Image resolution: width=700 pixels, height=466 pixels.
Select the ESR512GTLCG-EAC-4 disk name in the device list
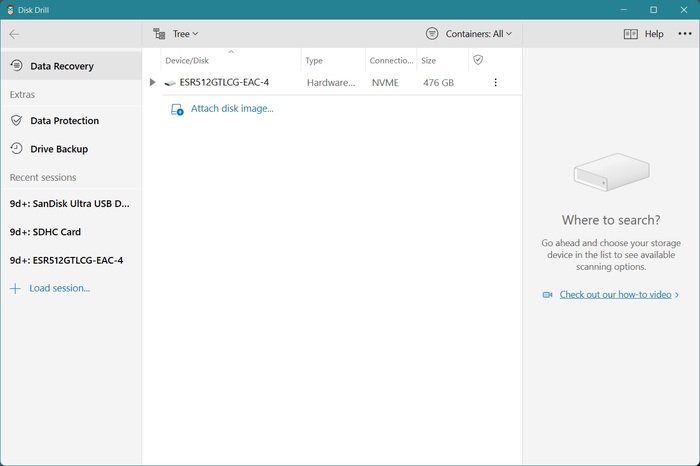[x=224, y=82]
